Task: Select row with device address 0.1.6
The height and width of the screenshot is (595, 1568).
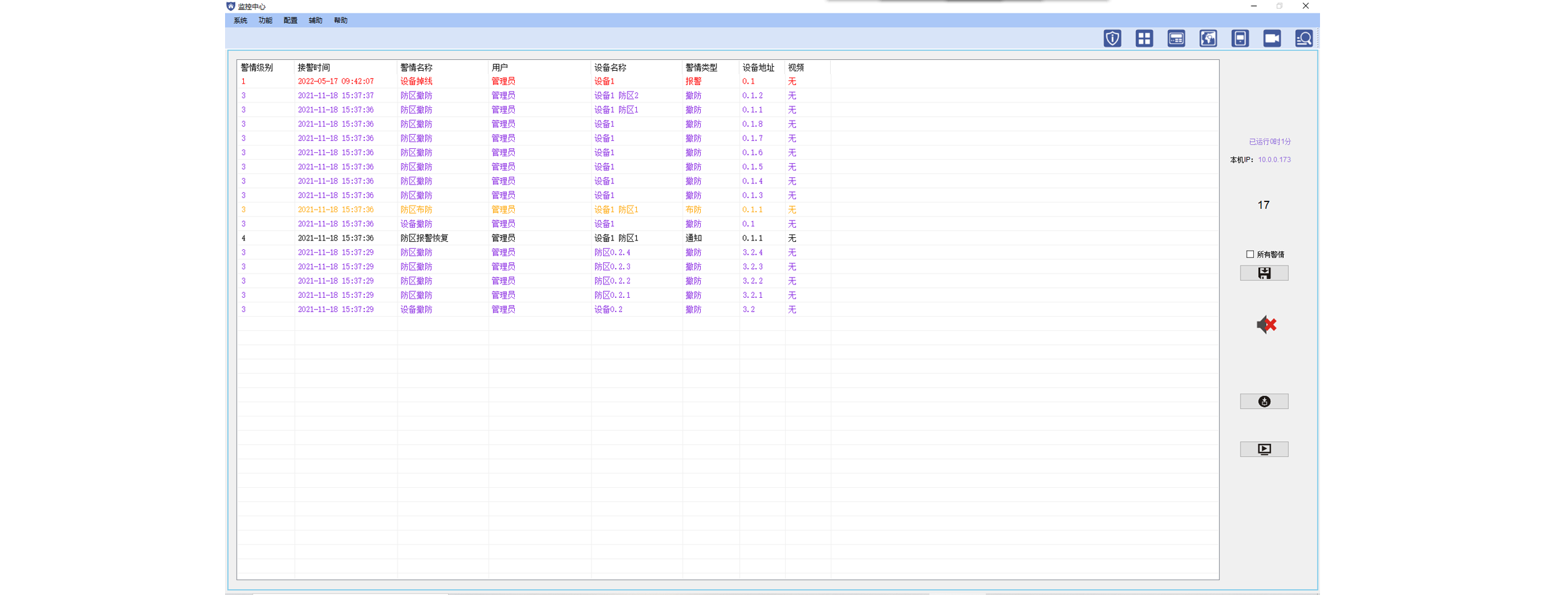Action: coord(728,152)
